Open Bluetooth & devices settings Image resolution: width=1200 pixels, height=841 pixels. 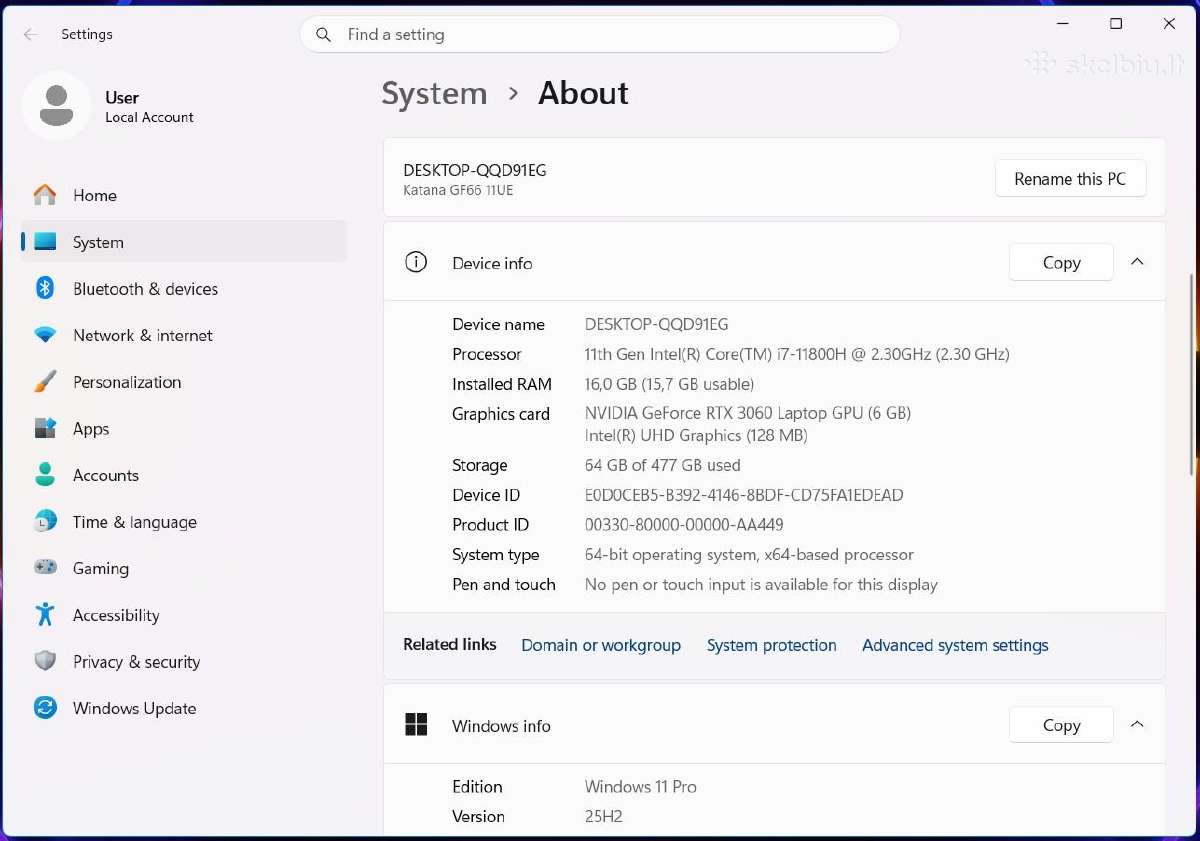pos(184,288)
